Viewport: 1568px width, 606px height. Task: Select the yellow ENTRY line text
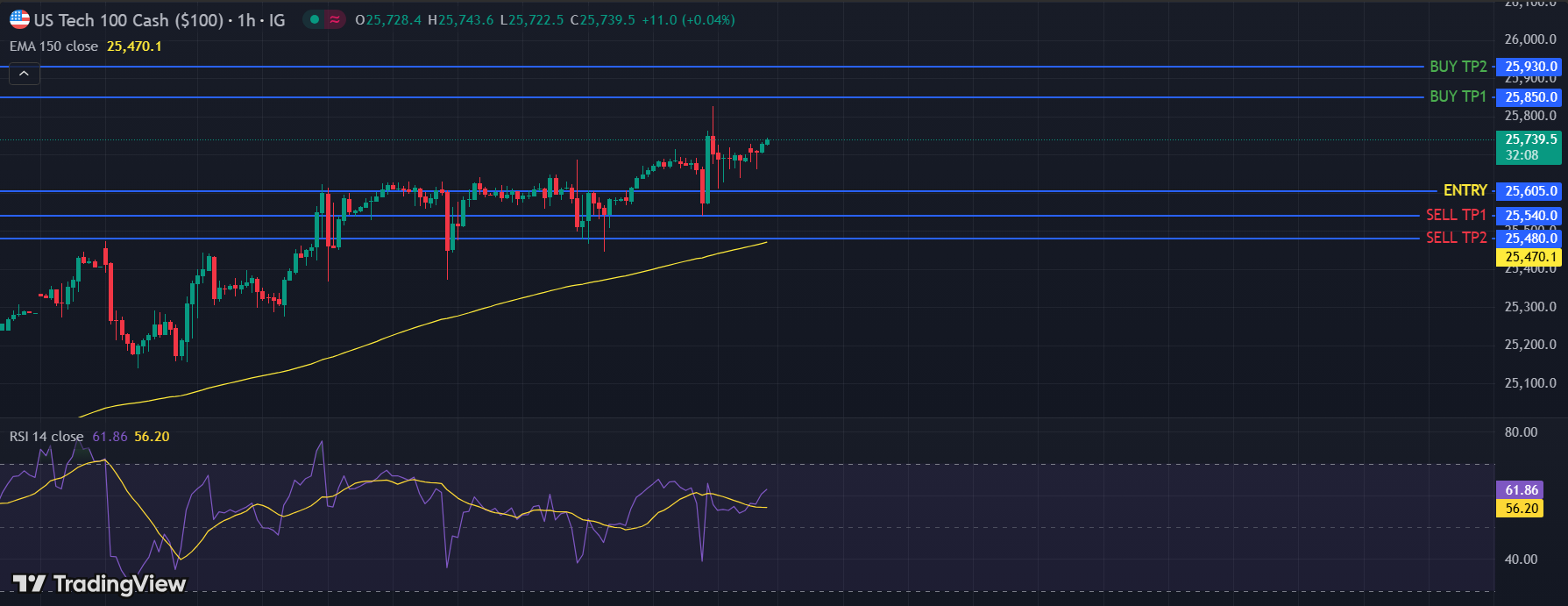coord(1465,190)
